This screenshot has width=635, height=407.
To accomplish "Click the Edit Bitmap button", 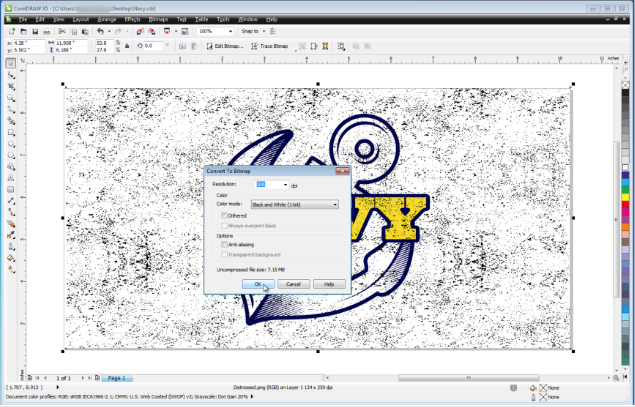I will (x=225, y=46).
